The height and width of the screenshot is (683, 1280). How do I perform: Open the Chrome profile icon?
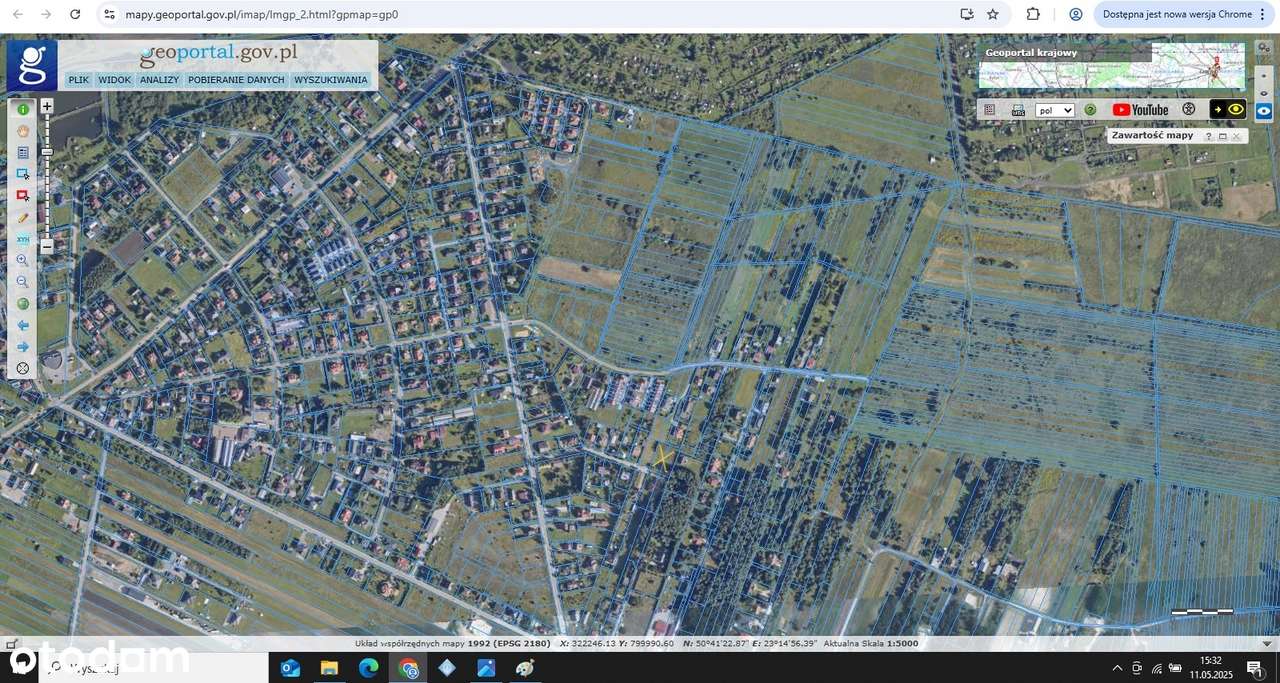(x=1076, y=14)
